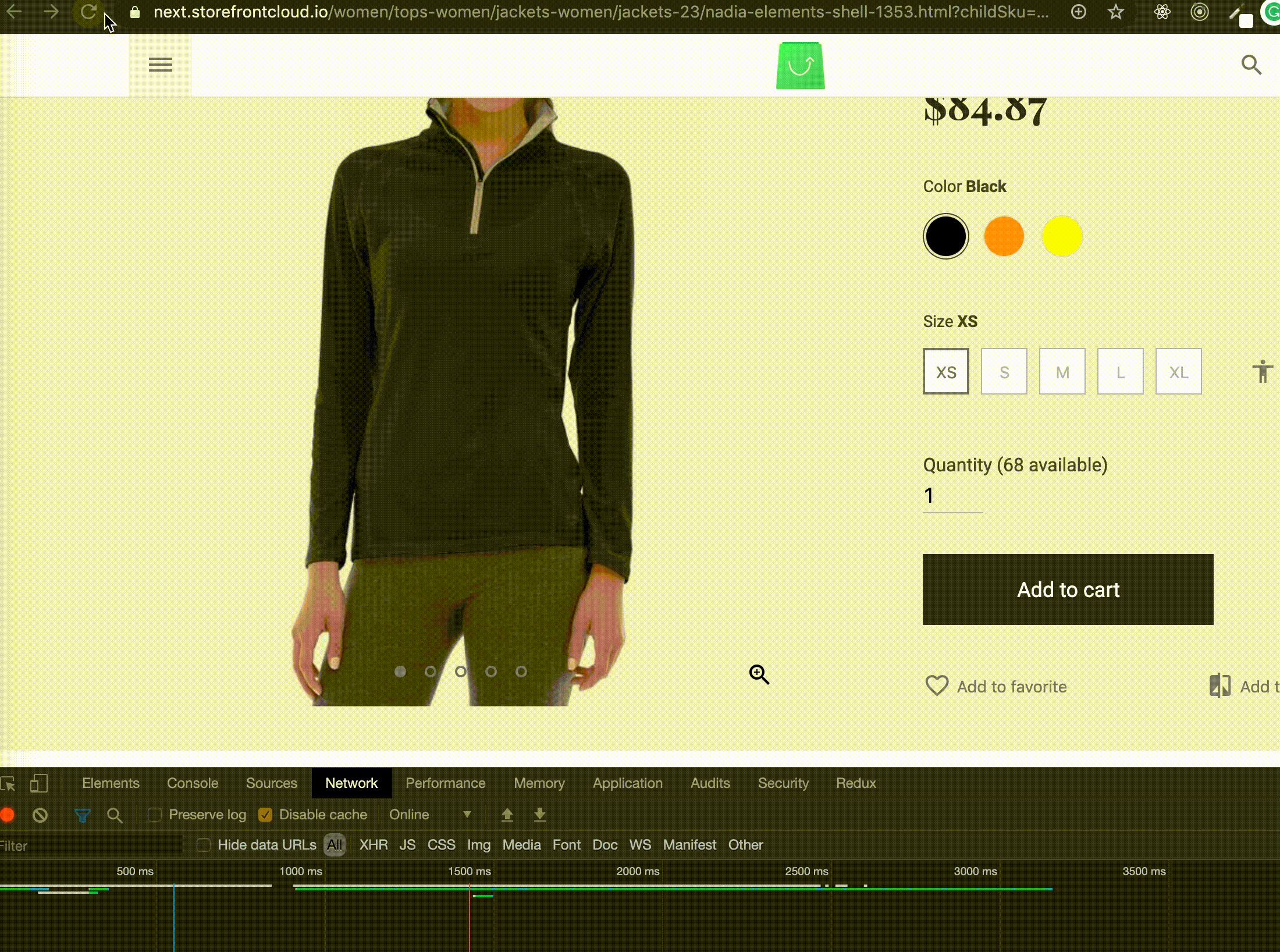Switch to Elements tab
Screen dimensions: 1280x952
[x=111, y=783]
